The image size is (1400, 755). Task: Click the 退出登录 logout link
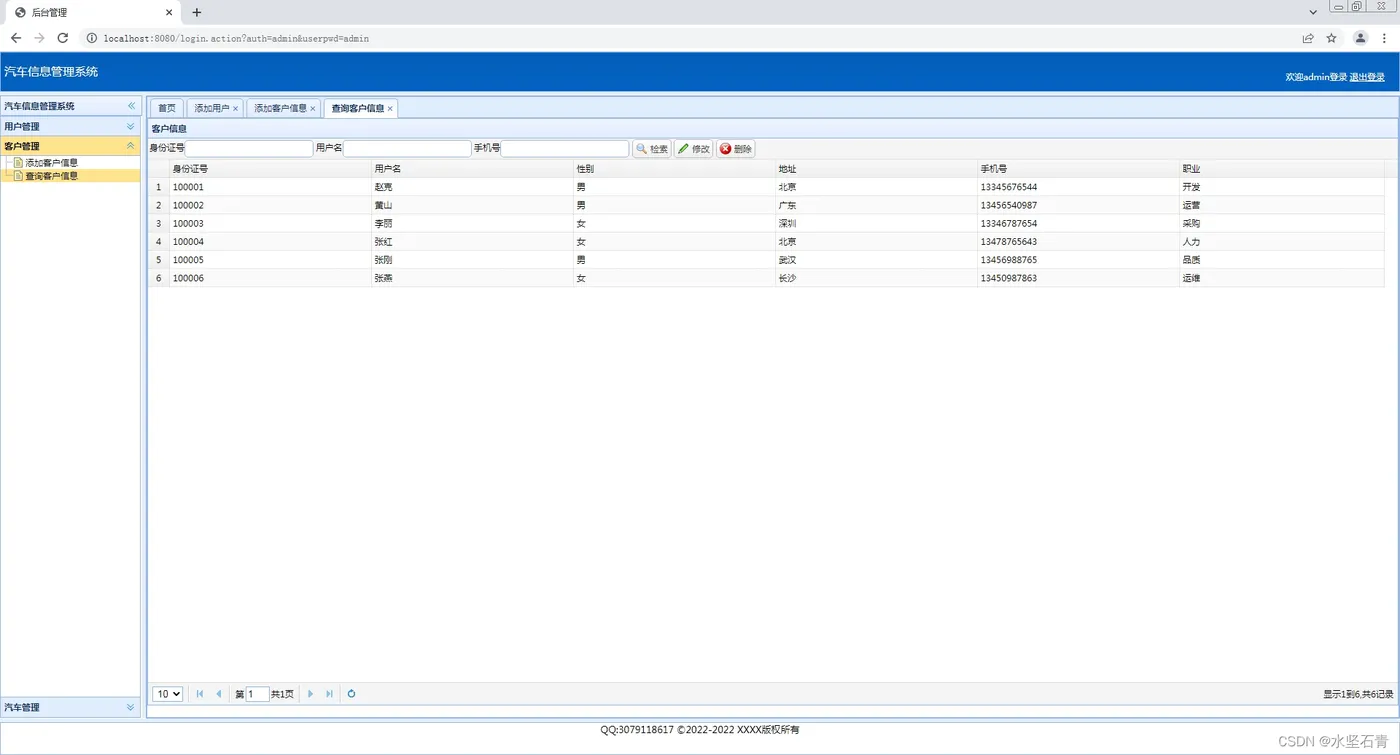pos(1367,77)
